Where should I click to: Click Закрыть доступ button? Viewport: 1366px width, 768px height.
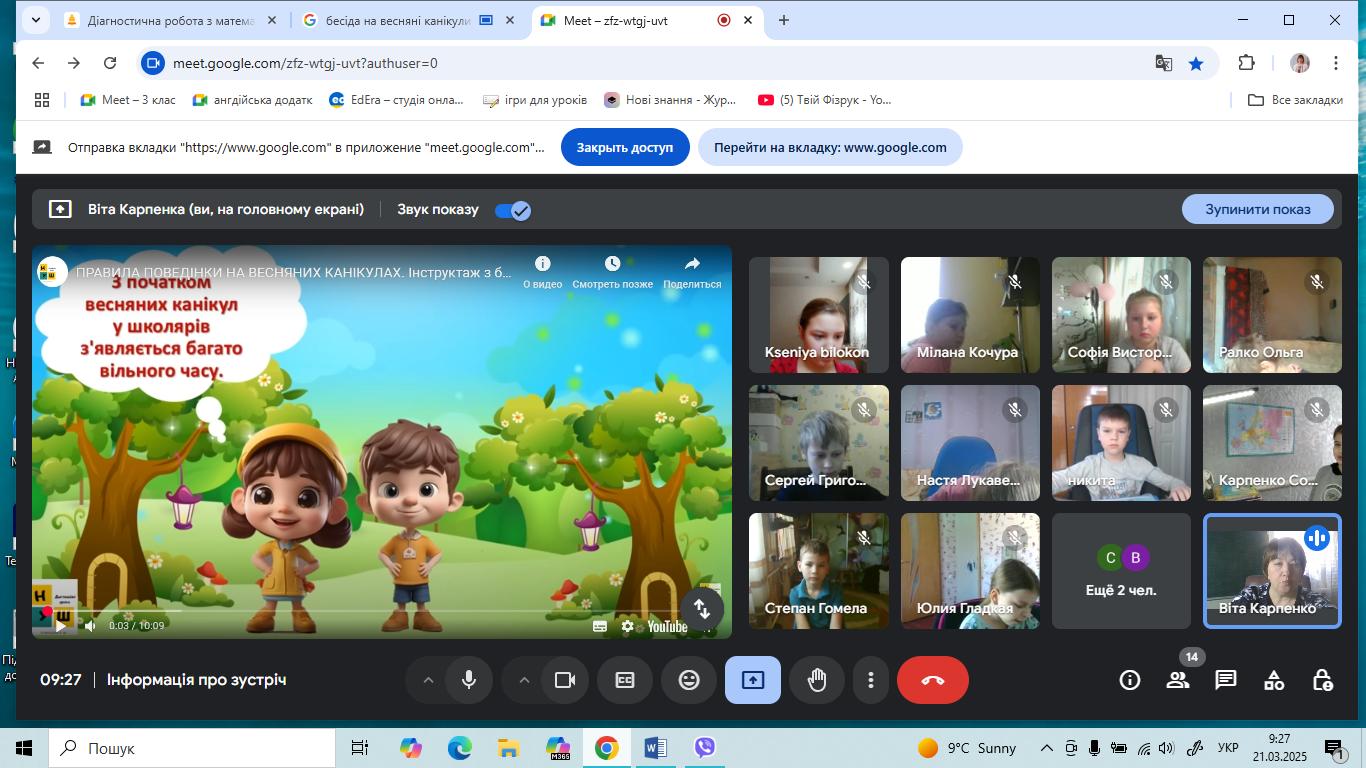coord(625,147)
